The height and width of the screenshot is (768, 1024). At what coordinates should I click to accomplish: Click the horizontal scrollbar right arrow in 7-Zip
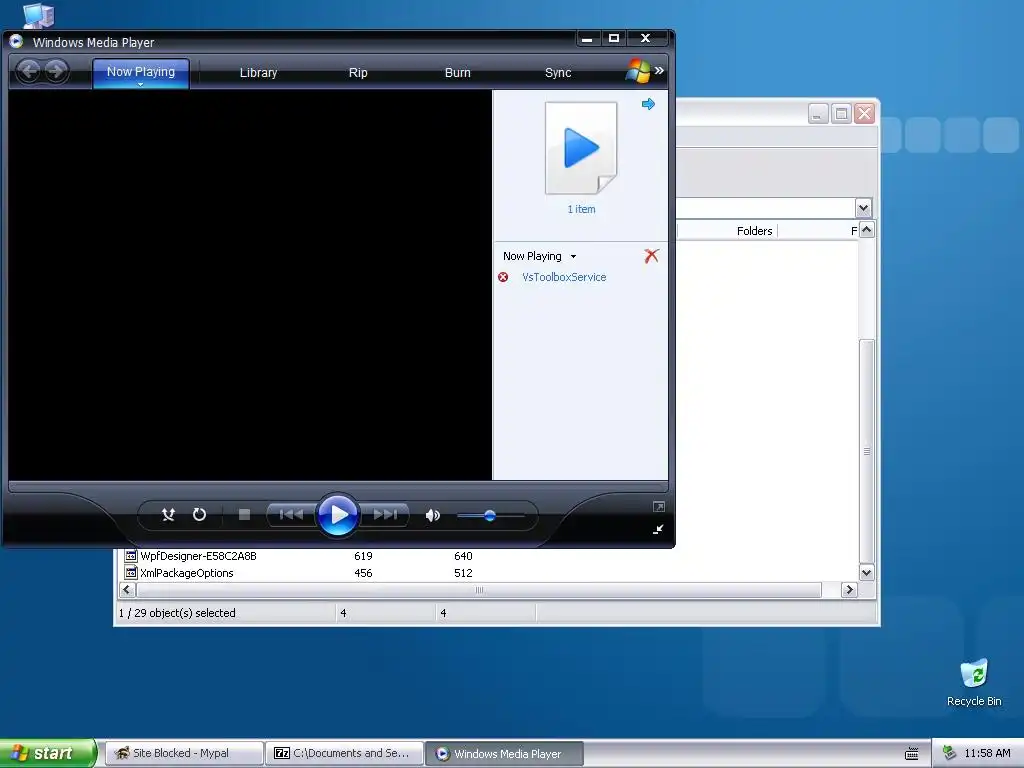(x=849, y=590)
